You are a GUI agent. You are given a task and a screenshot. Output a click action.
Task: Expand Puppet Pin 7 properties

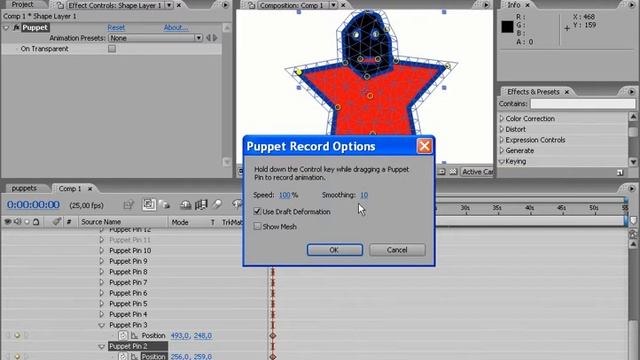102,282
